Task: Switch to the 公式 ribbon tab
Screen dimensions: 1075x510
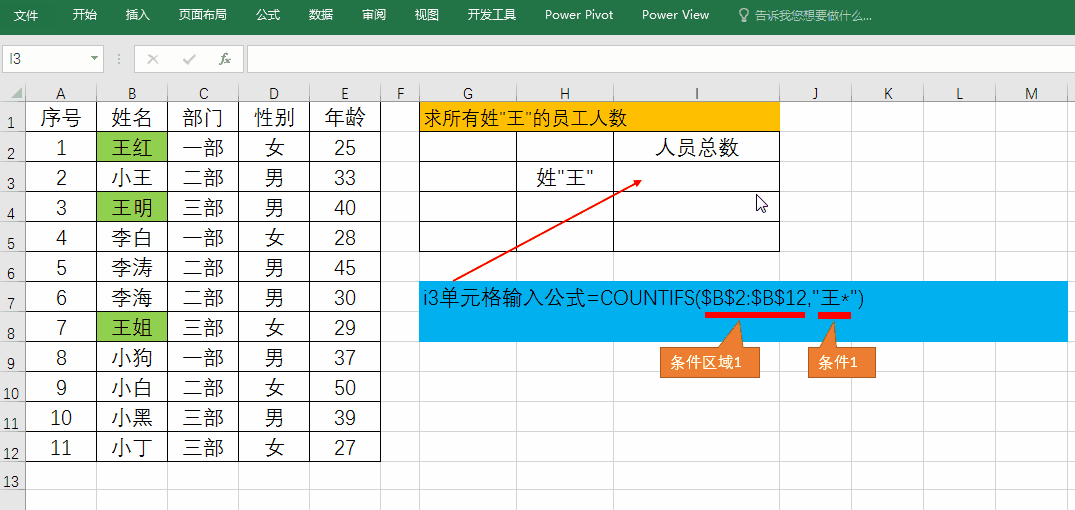Action: tap(267, 14)
